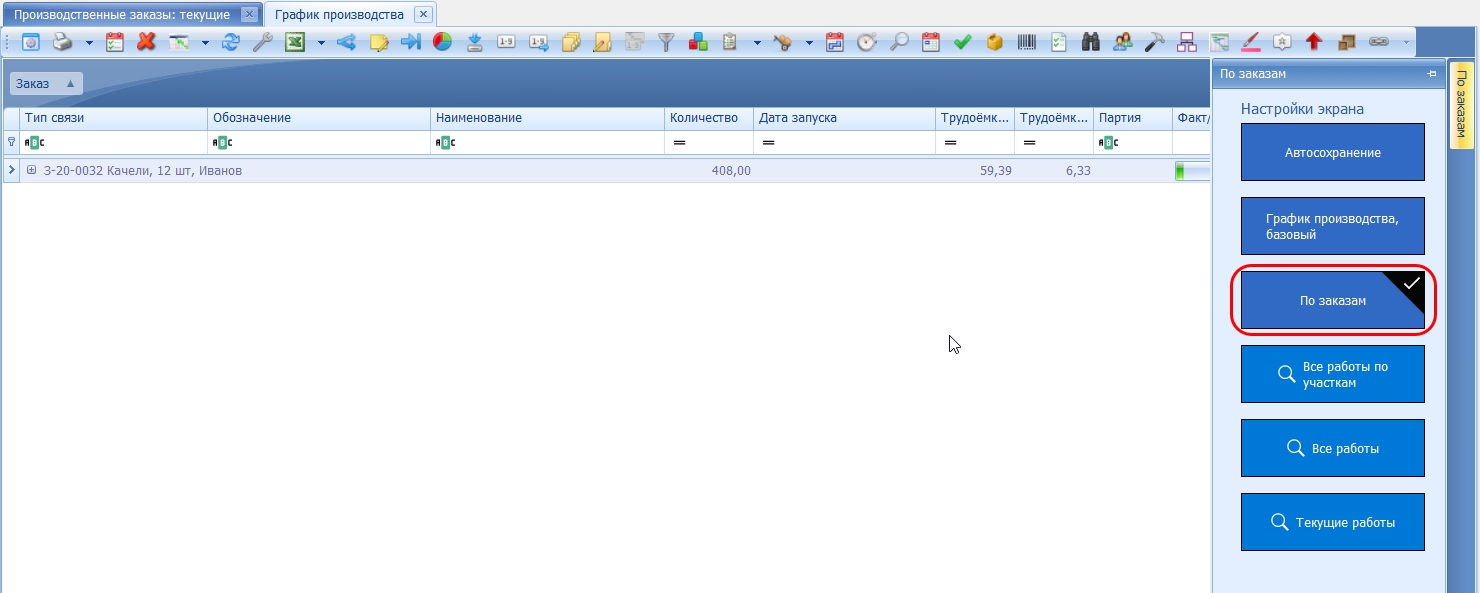Click the pie chart icon
The width and height of the screenshot is (1480, 593).
point(442,42)
